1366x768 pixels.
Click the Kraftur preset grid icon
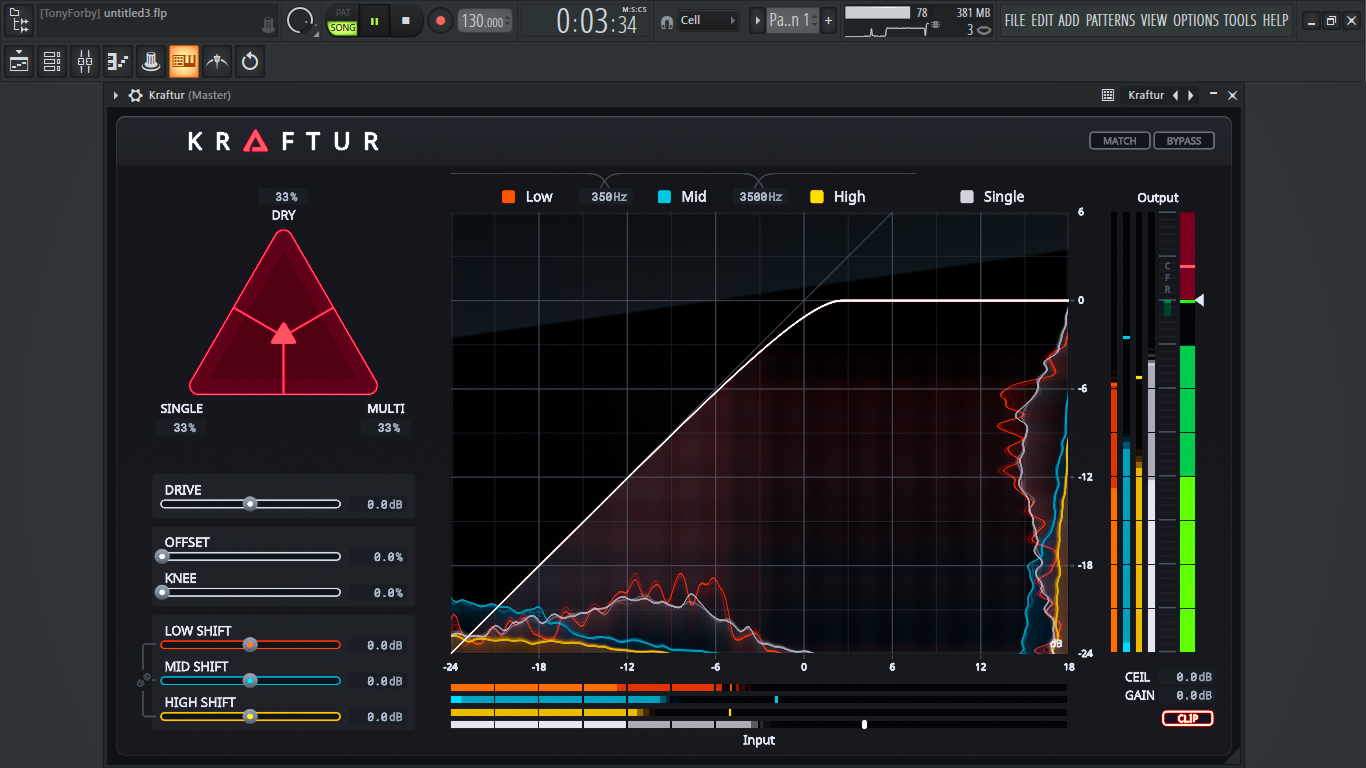1108,95
